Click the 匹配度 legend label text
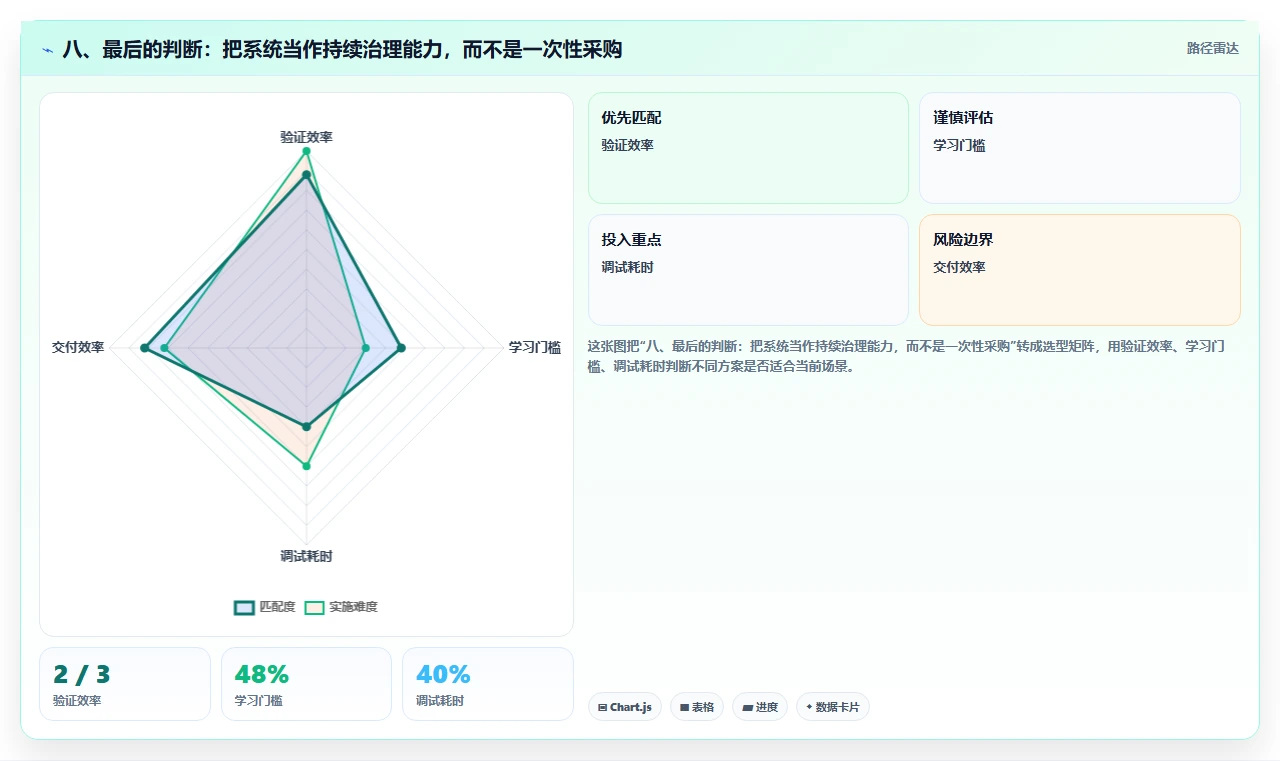The height and width of the screenshot is (761, 1280). click(x=277, y=607)
